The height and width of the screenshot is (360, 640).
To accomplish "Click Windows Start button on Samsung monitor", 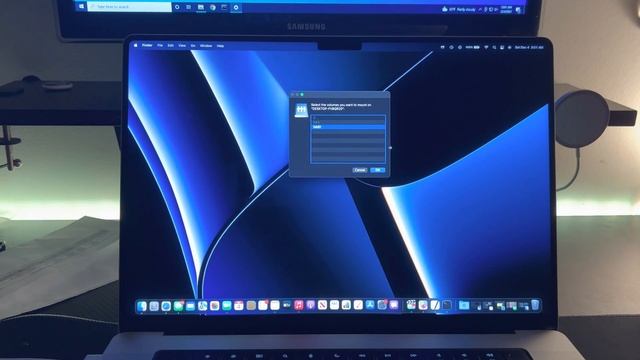I will (x=81, y=7).
